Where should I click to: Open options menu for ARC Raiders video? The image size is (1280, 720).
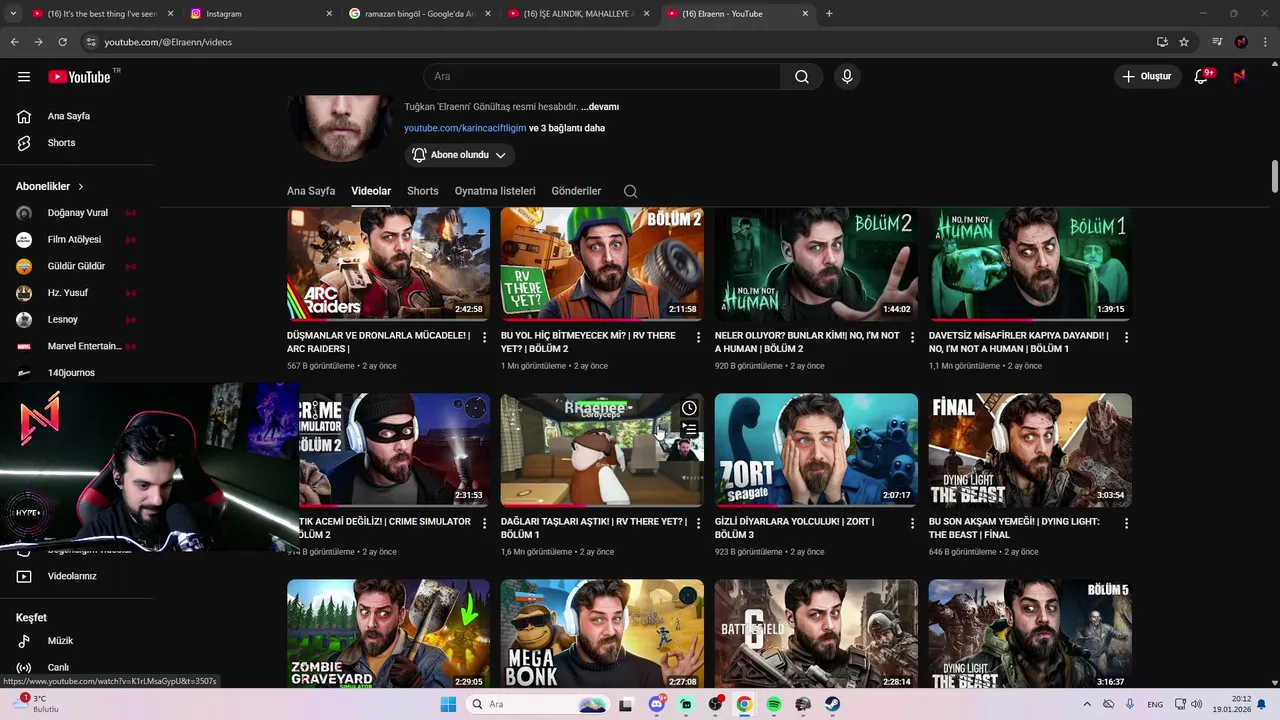(x=484, y=337)
